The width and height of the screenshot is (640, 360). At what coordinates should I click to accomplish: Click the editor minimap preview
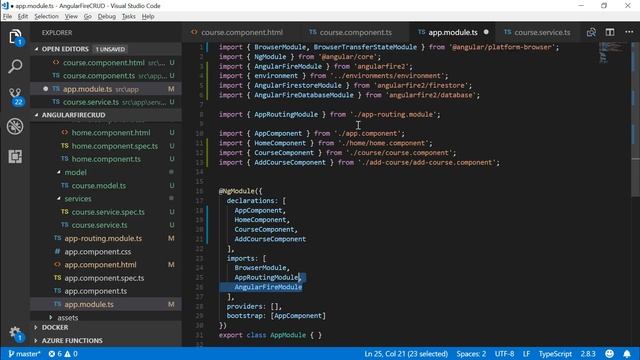pos(611,52)
